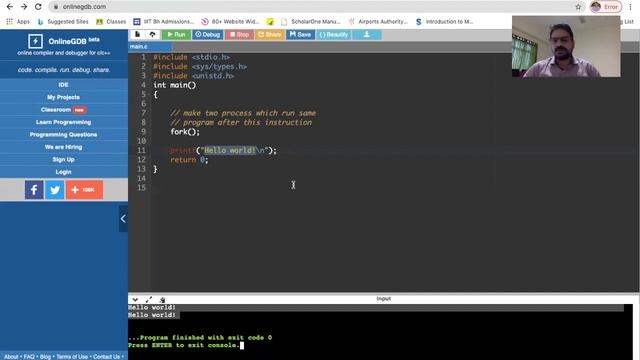Save the project with Save button
The image size is (640, 360).
(x=300, y=35)
